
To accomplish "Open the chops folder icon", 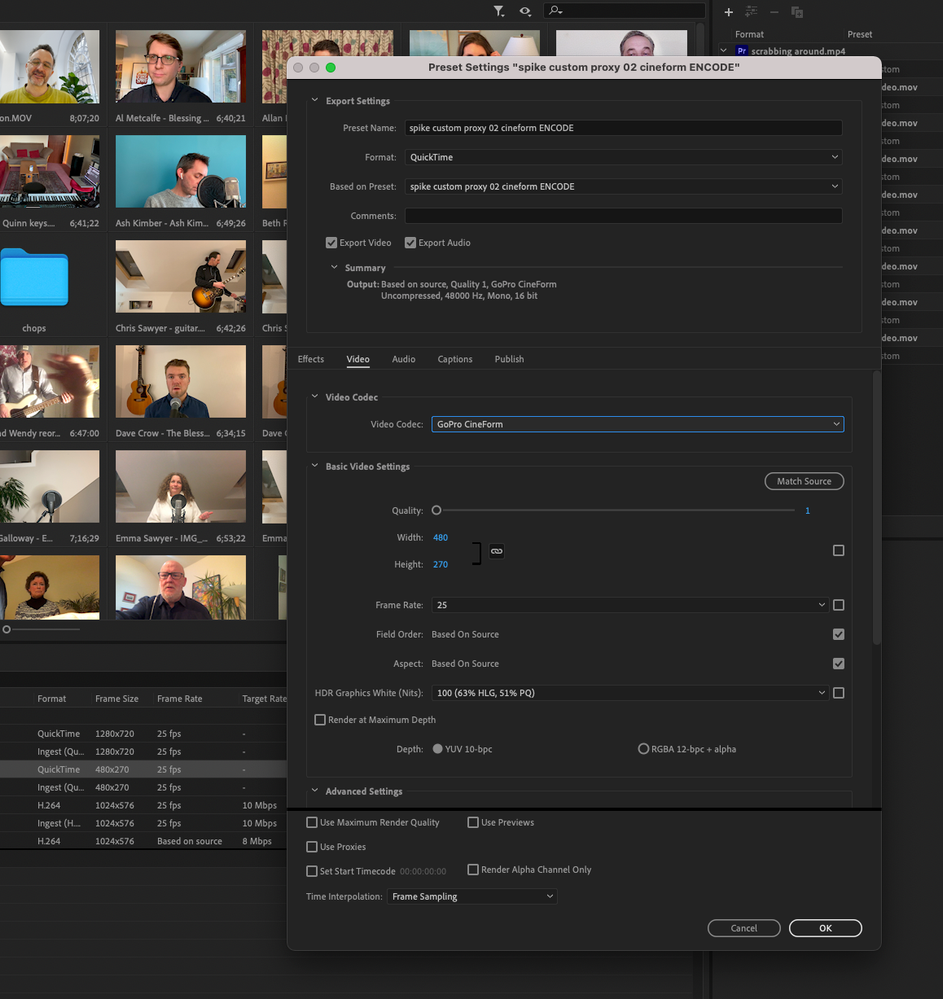I will point(34,277).
